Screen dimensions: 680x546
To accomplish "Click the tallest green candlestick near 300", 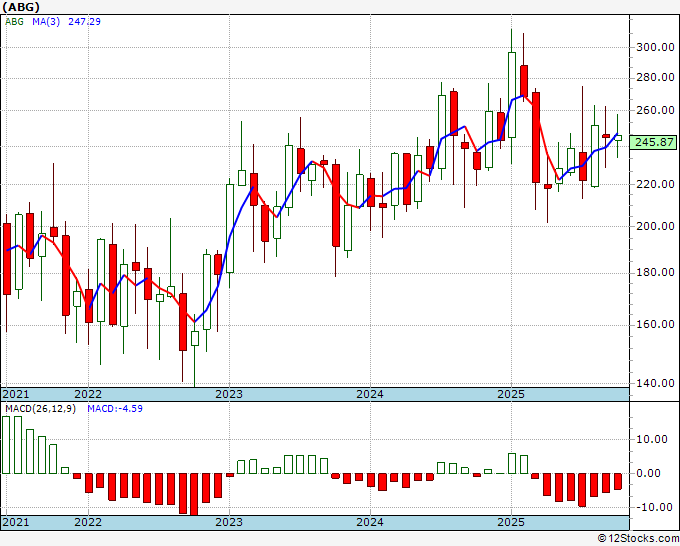I will click(512, 95).
